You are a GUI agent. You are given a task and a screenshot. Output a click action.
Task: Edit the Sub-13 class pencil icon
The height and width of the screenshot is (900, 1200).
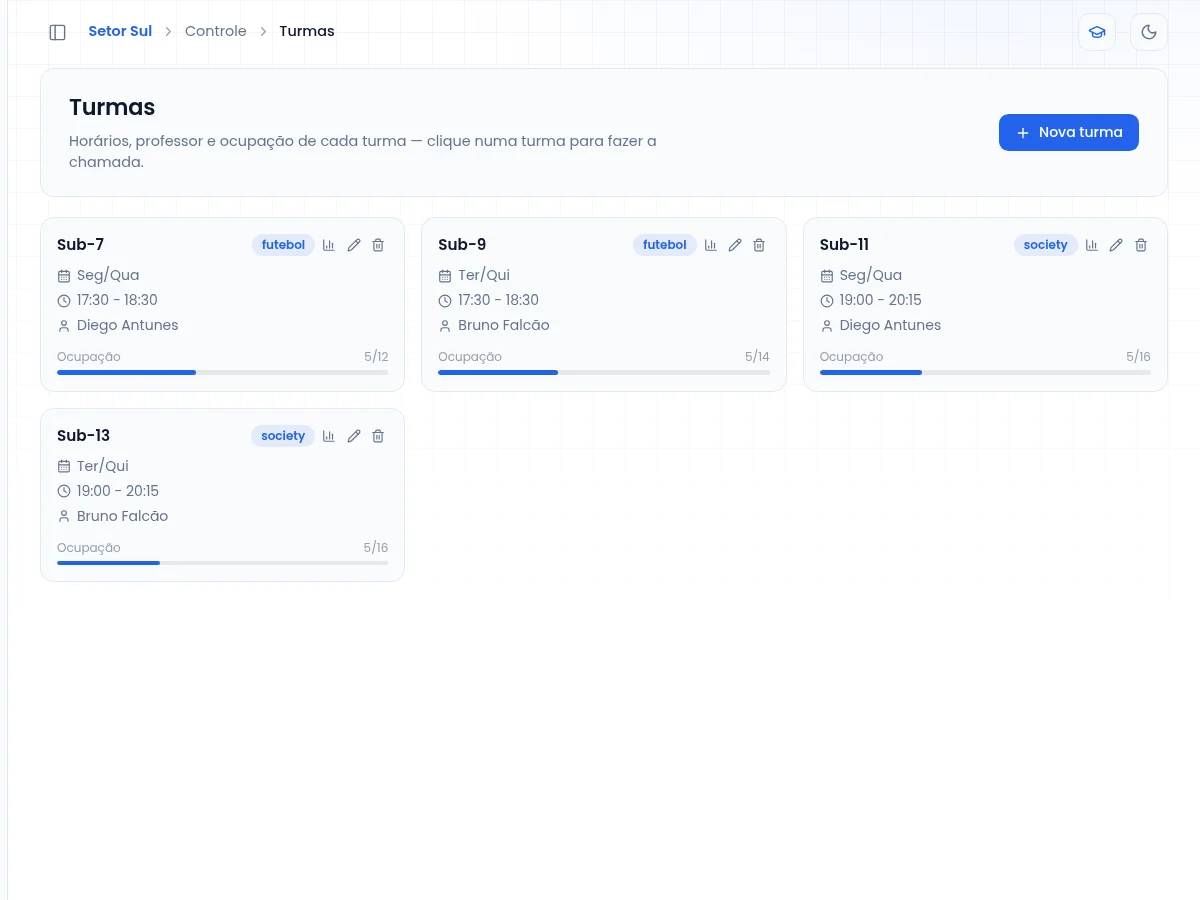[354, 436]
